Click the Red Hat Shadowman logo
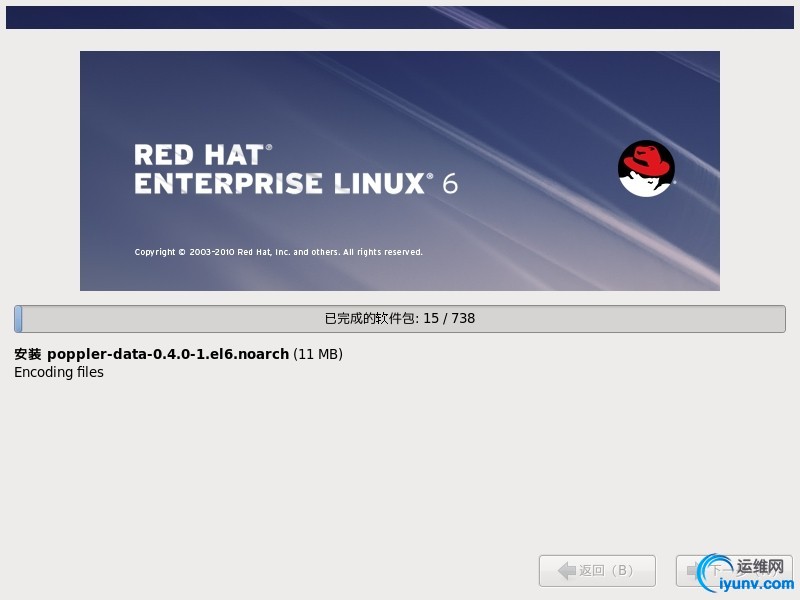The image size is (800, 600). (646, 168)
